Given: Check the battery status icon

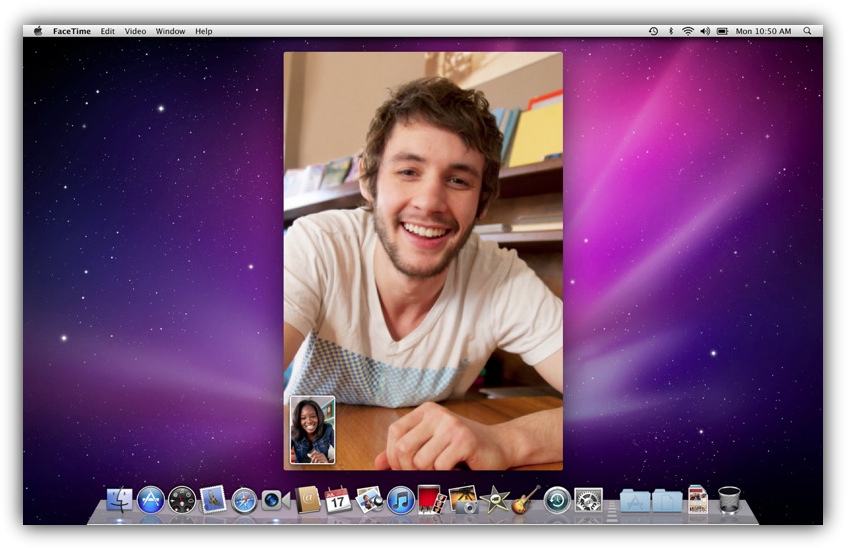Looking at the screenshot, I should pos(722,31).
